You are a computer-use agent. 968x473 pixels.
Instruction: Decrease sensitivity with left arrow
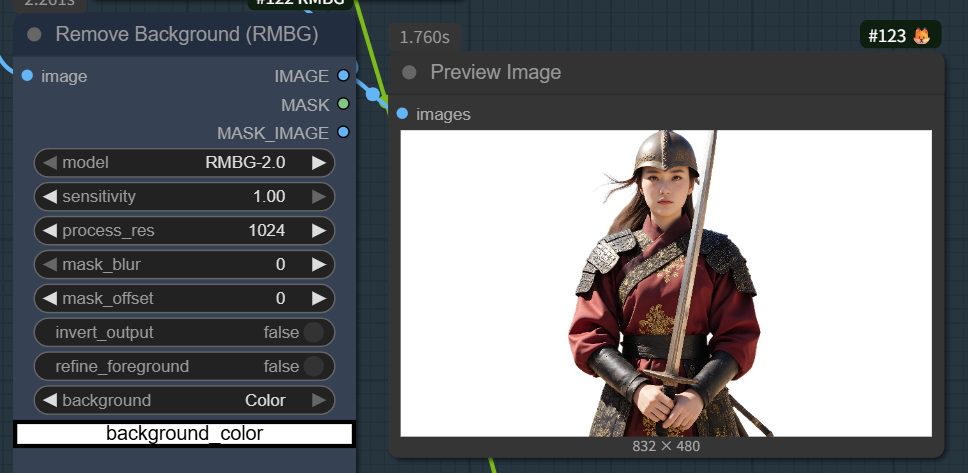point(50,196)
